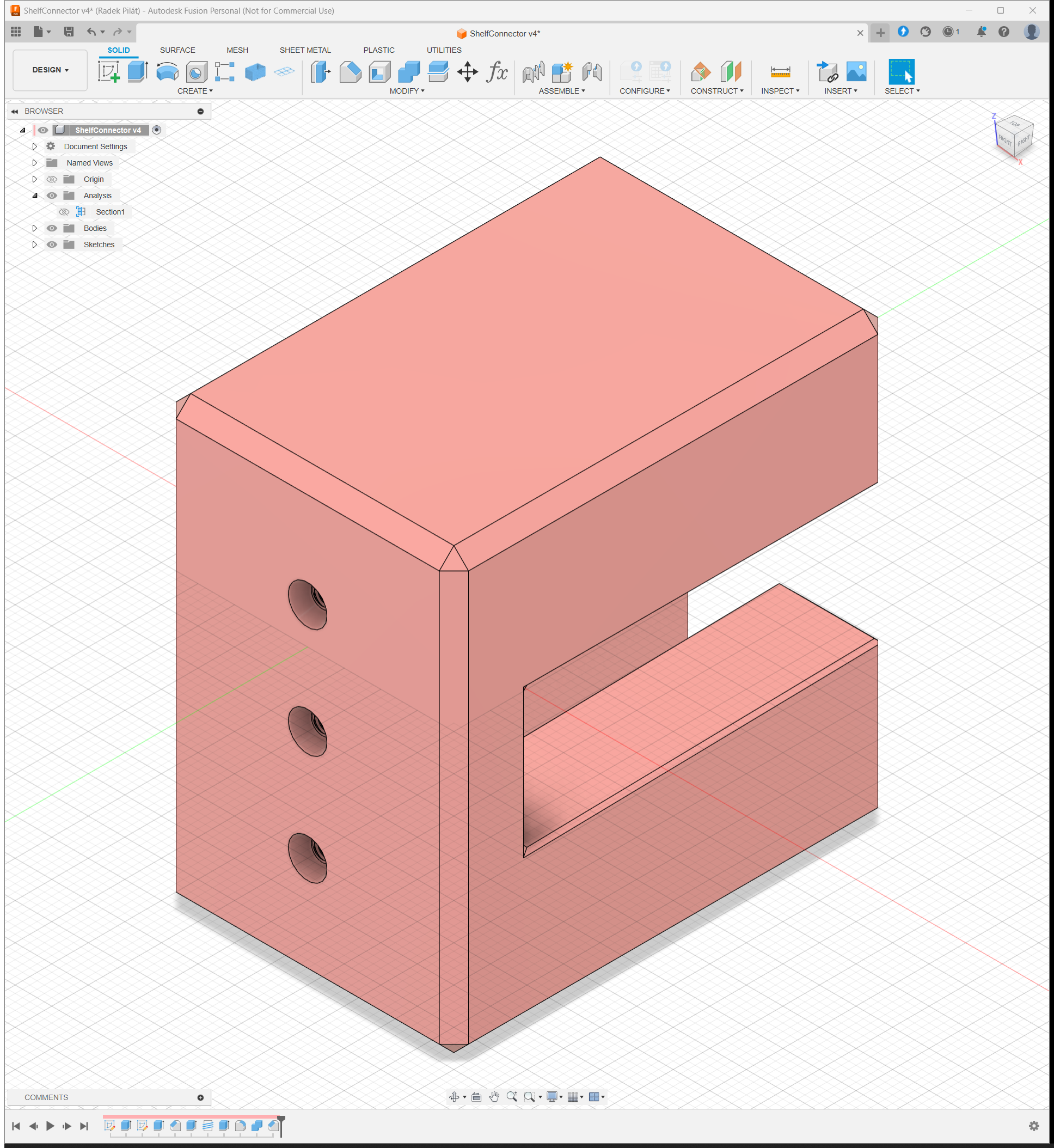Toggle visibility of Analysis folder

(52, 196)
